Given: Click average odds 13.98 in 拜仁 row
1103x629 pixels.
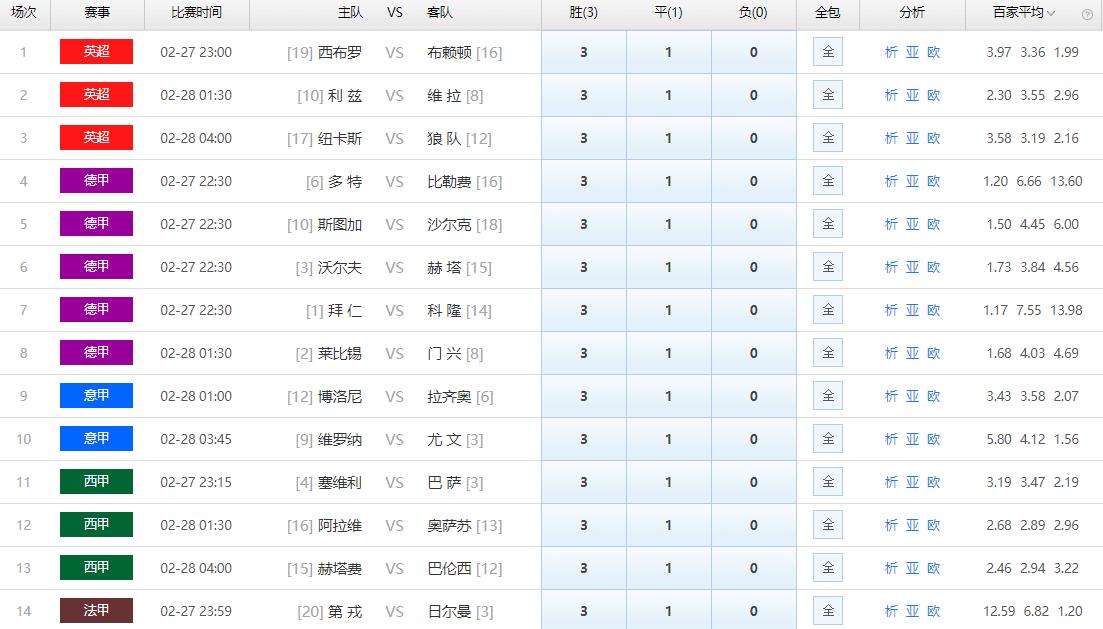Looking at the screenshot, I should (x=1066, y=310).
